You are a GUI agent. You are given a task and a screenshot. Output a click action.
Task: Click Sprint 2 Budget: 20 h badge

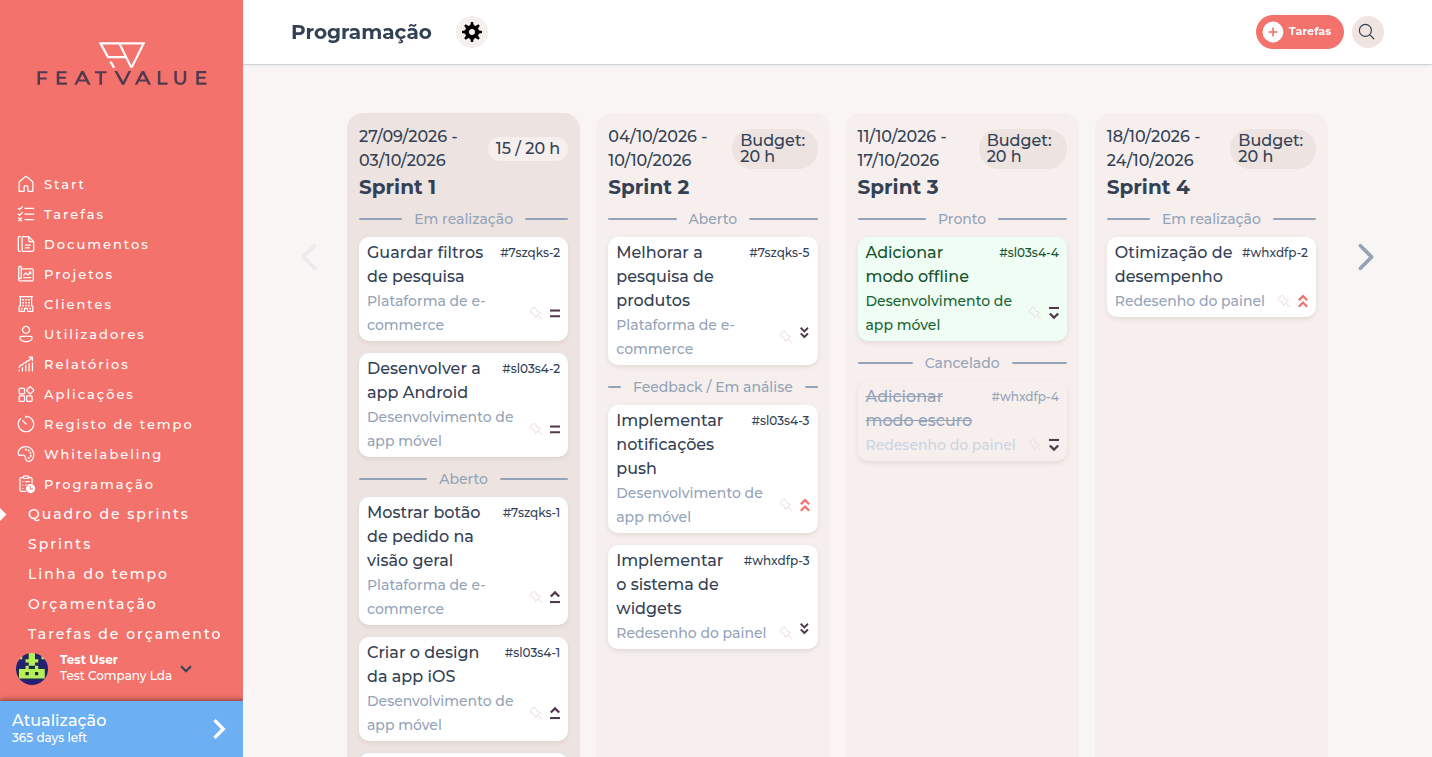[x=775, y=148]
